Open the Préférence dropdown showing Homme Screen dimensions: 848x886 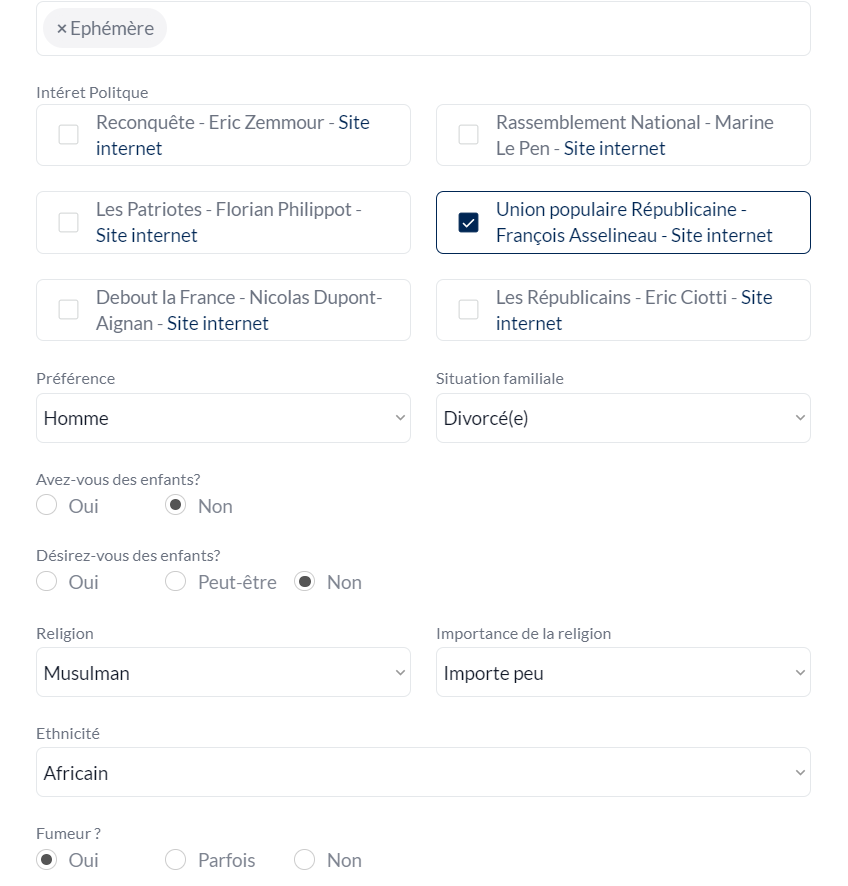point(223,418)
